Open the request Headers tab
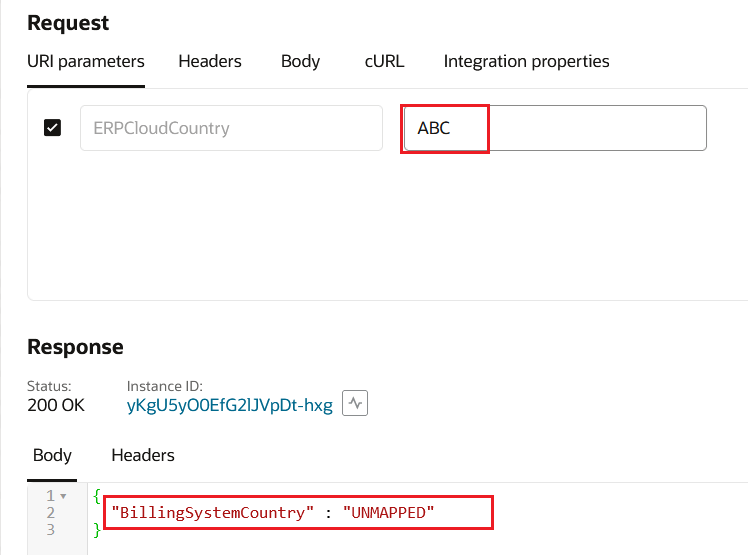This screenshot has width=748, height=555. point(210,61)
